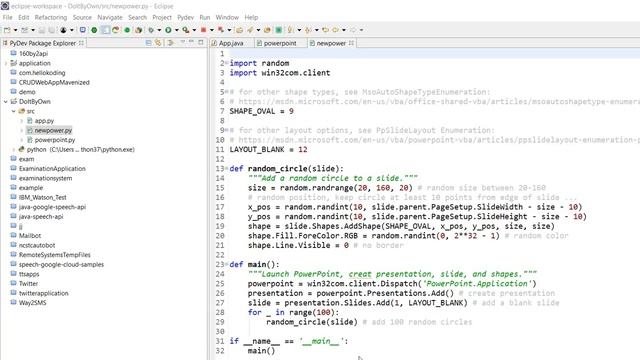Select app.py in the package tree

[44, 121]
